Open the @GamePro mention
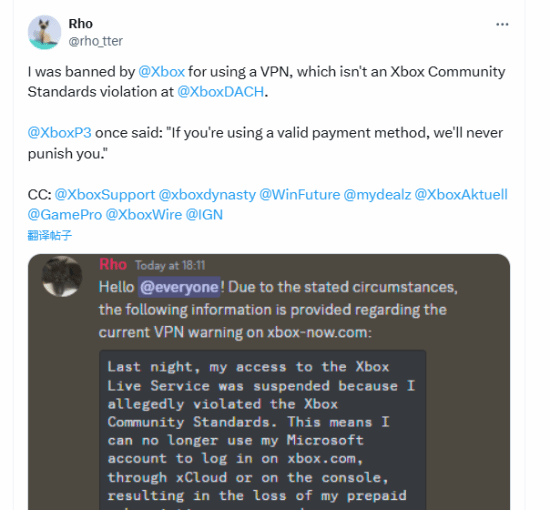The width and height of the screenshot is (550, 510). coord(65,215)
